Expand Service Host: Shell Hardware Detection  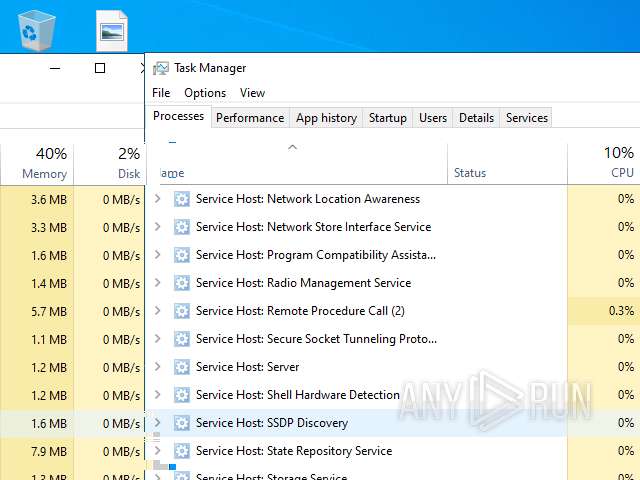pos(158,394)
